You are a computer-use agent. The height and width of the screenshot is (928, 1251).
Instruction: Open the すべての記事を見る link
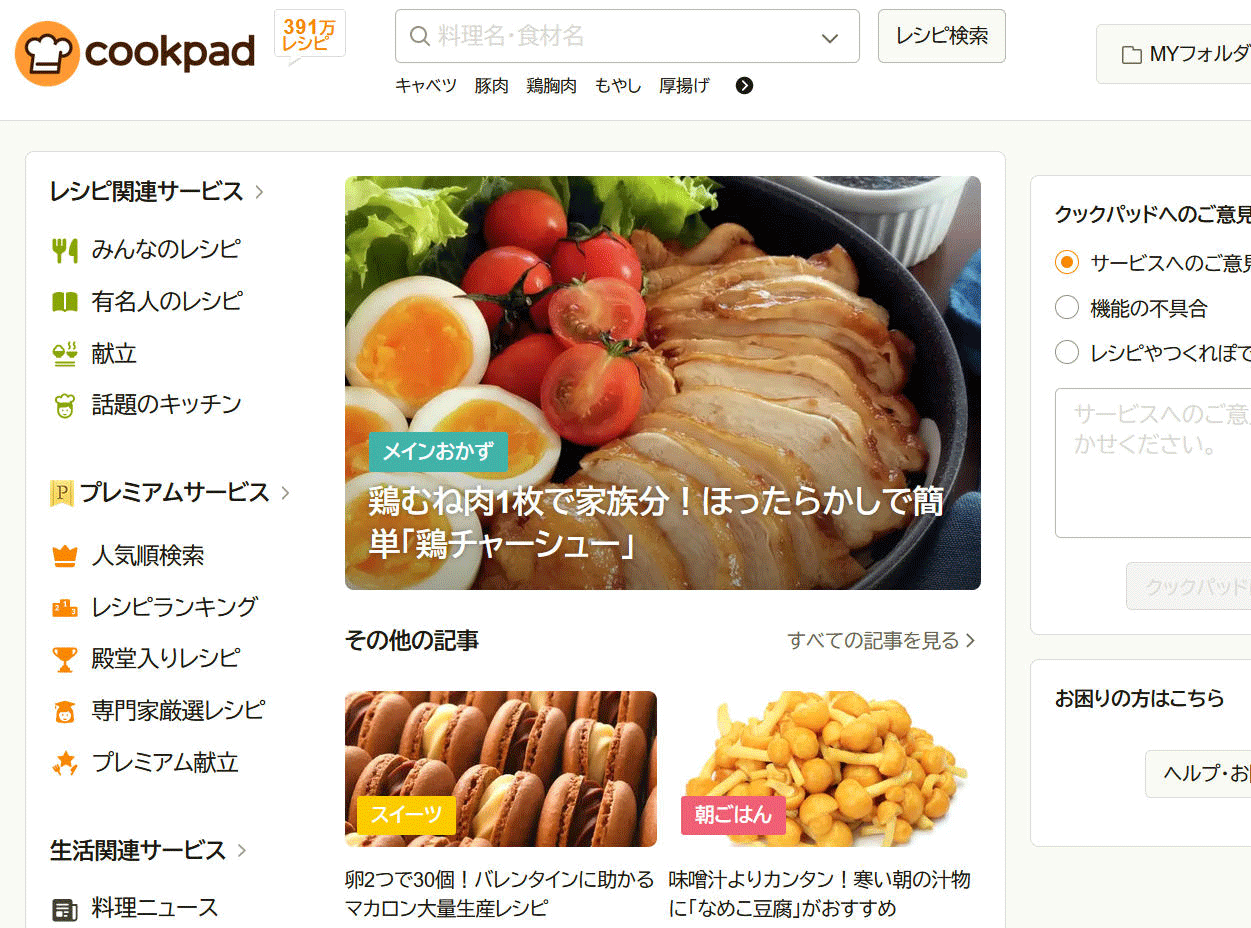coord(881,640)
